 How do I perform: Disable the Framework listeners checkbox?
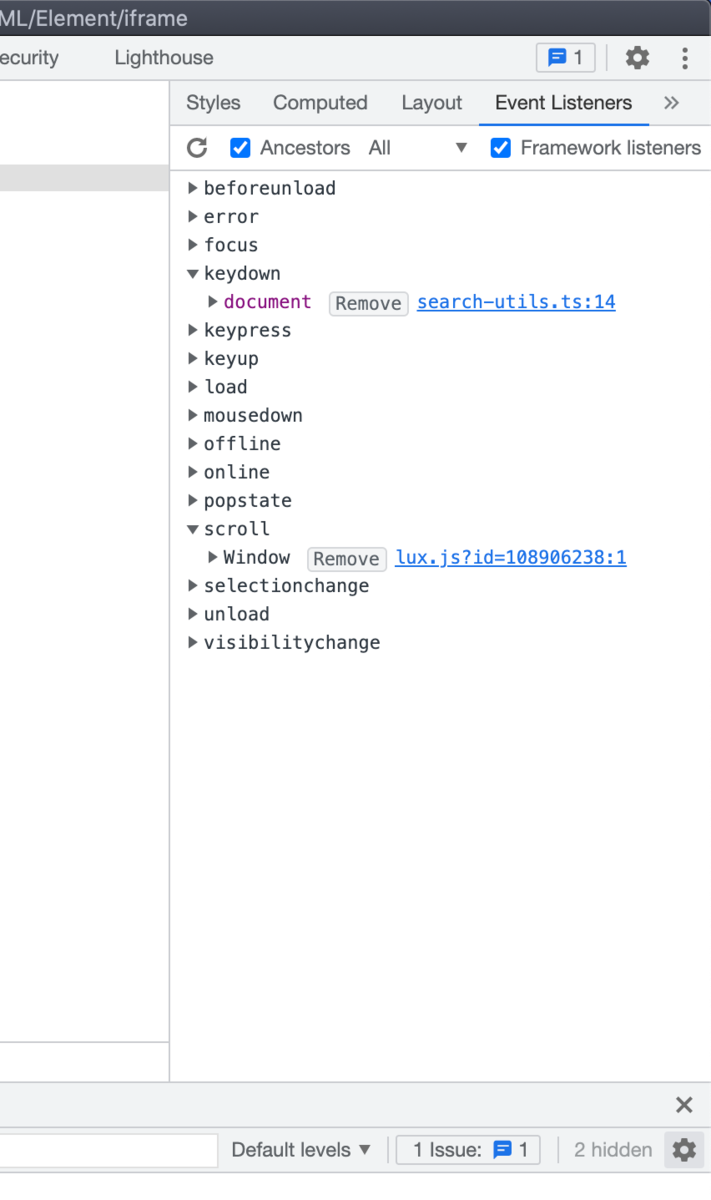(500, 148)
